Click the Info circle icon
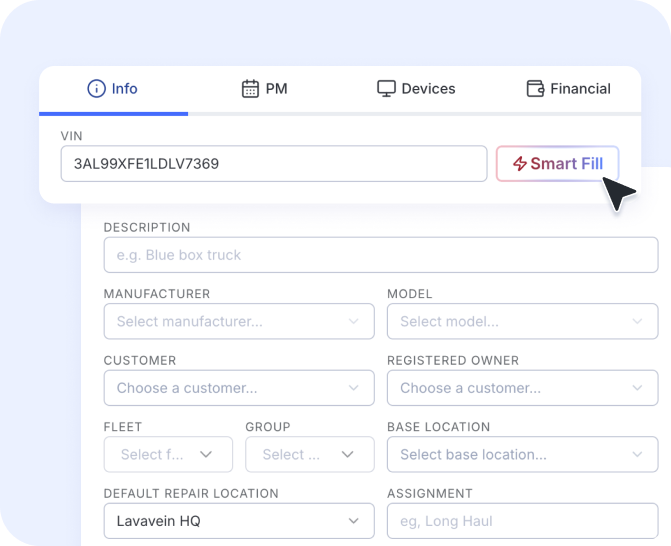Image resolution: width=671 pixels, height=546 pixels. click(96, 89)
